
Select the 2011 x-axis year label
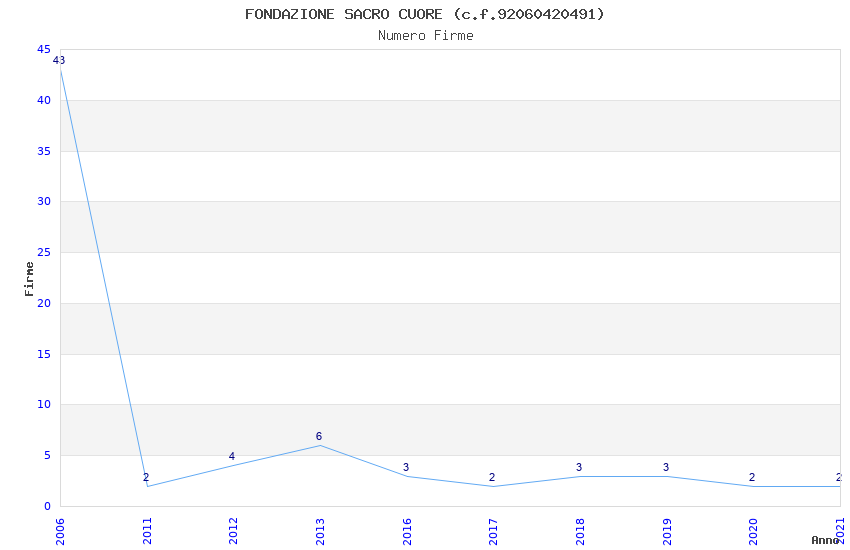click(x=147, y=532)
